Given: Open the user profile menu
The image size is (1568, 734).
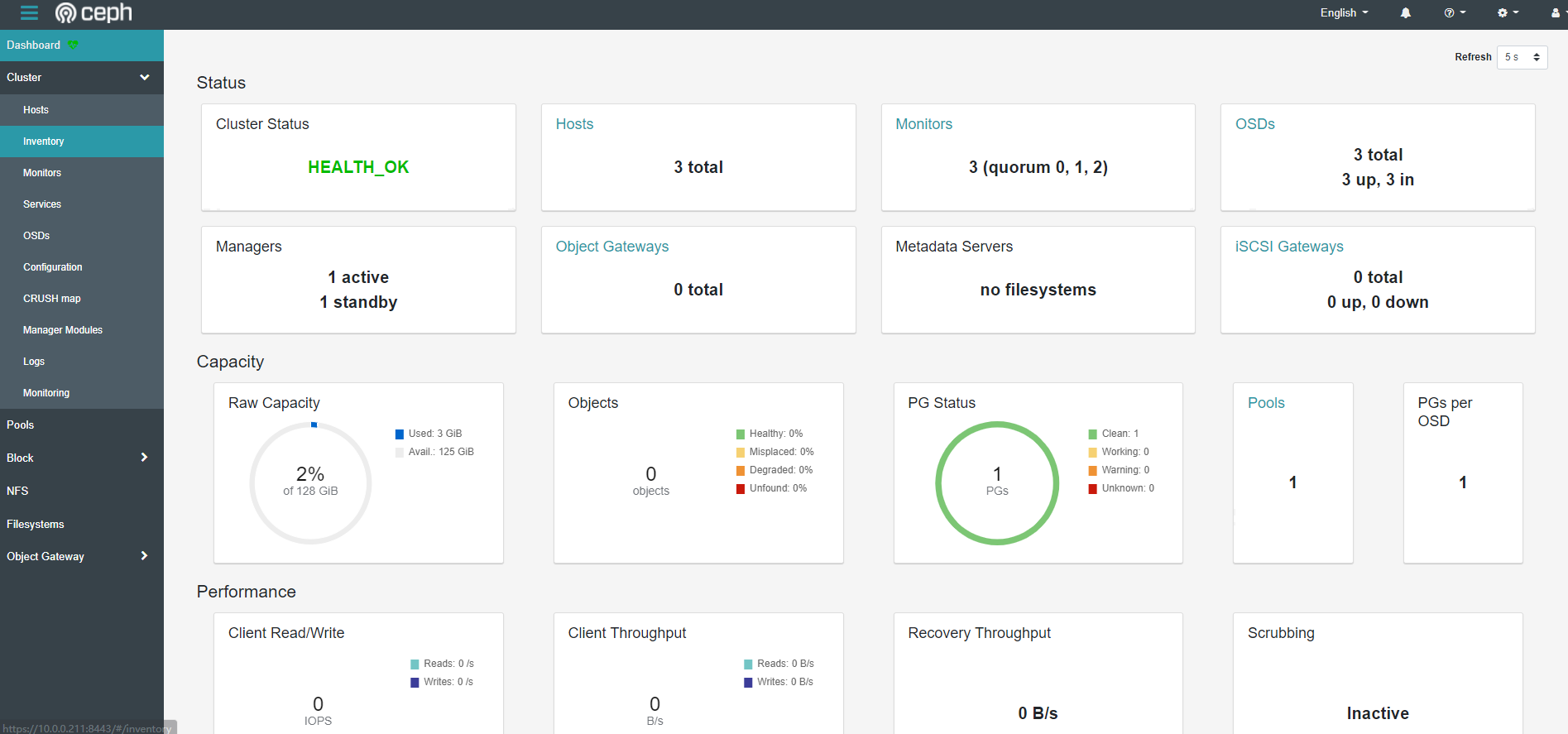Looking at the screenshot, I should pos(1556,12).
